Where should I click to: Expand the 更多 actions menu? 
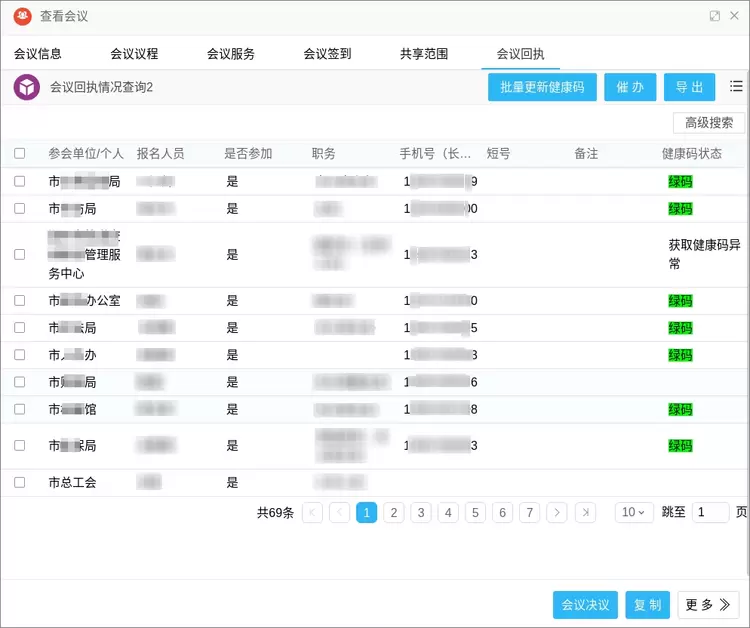708,605
